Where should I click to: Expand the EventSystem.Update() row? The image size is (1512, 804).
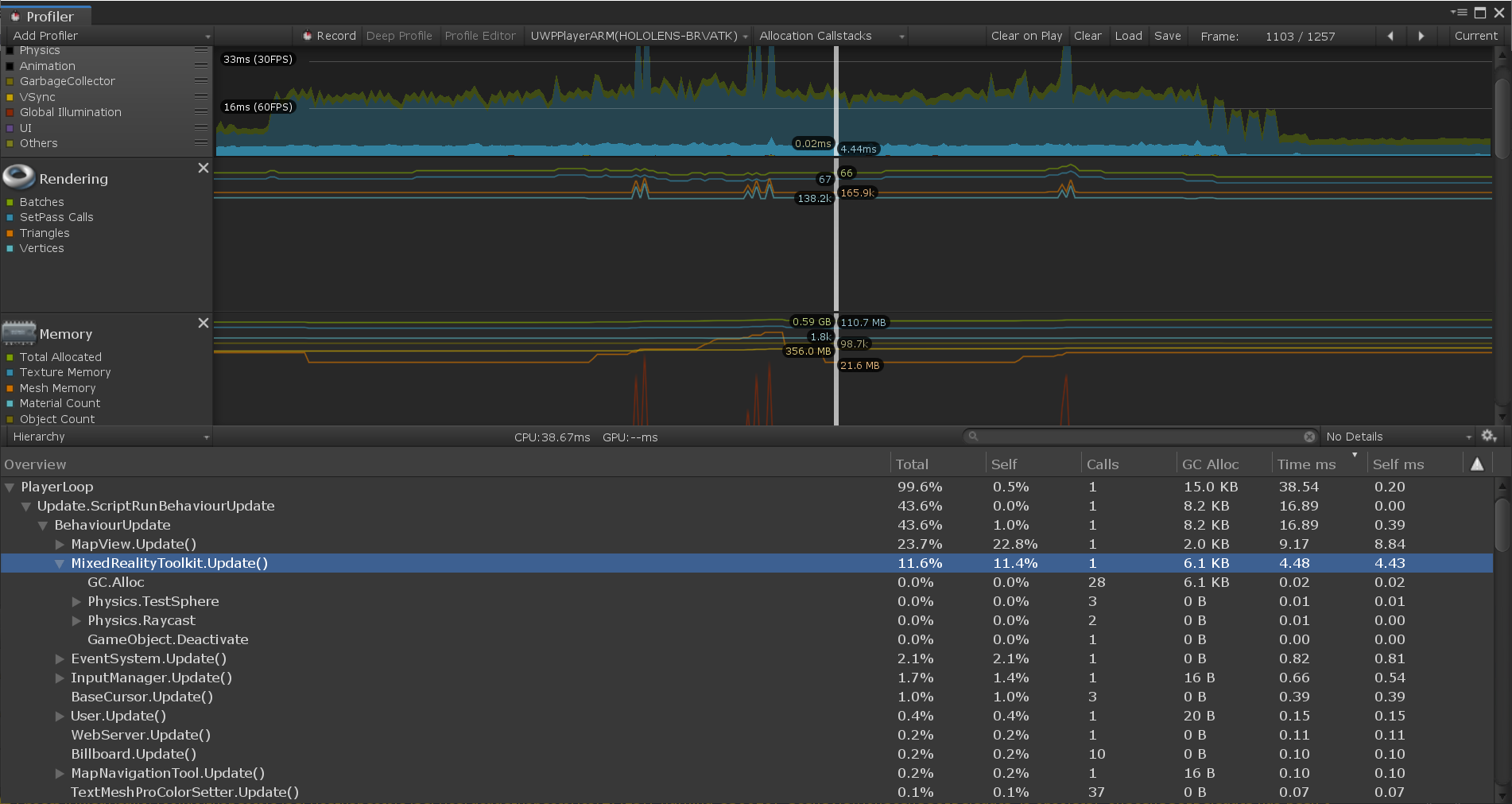[60, 658]
